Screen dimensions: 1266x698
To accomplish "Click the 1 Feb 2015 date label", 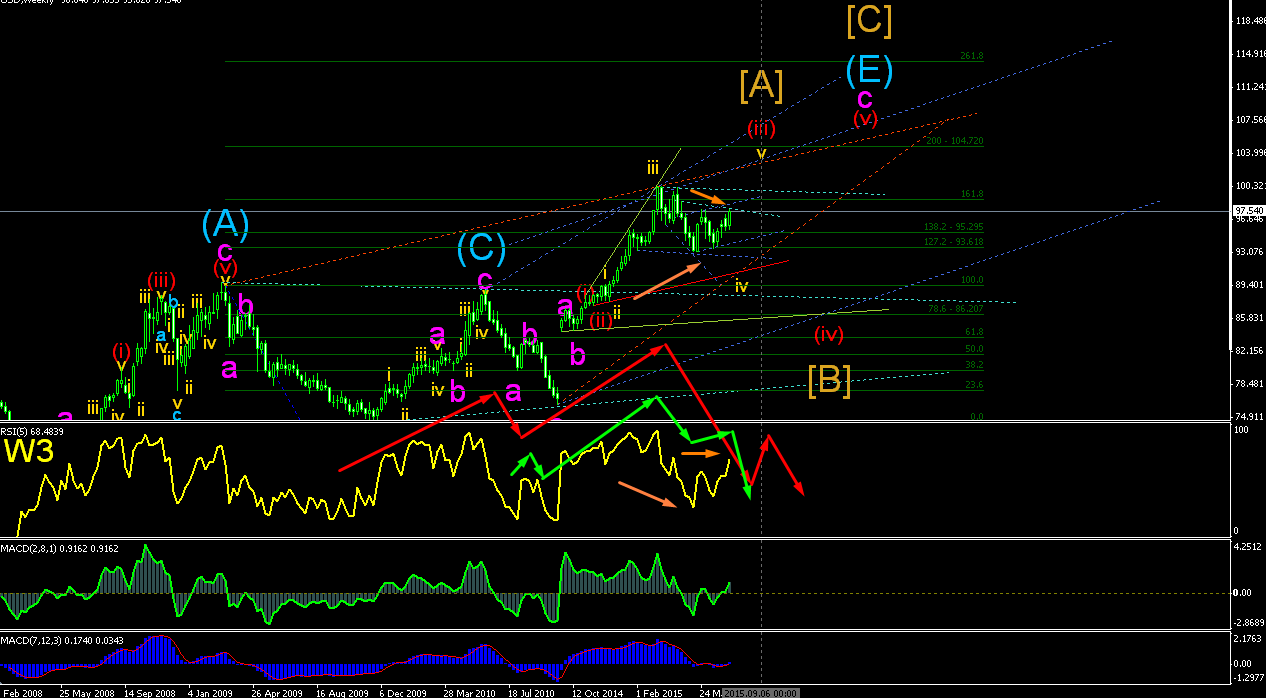I will [x=658, y=692].
